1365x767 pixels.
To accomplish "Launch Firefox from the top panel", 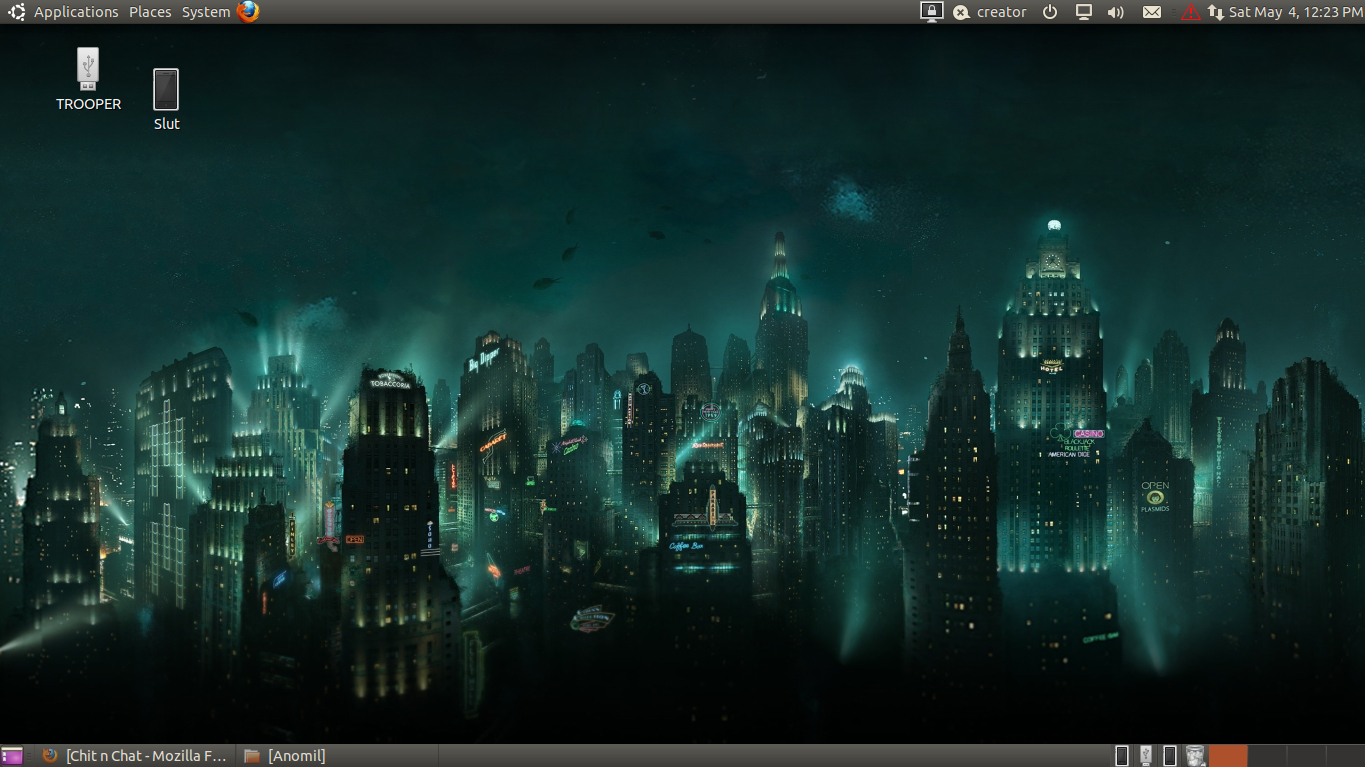I will click(x=248, y=12).
